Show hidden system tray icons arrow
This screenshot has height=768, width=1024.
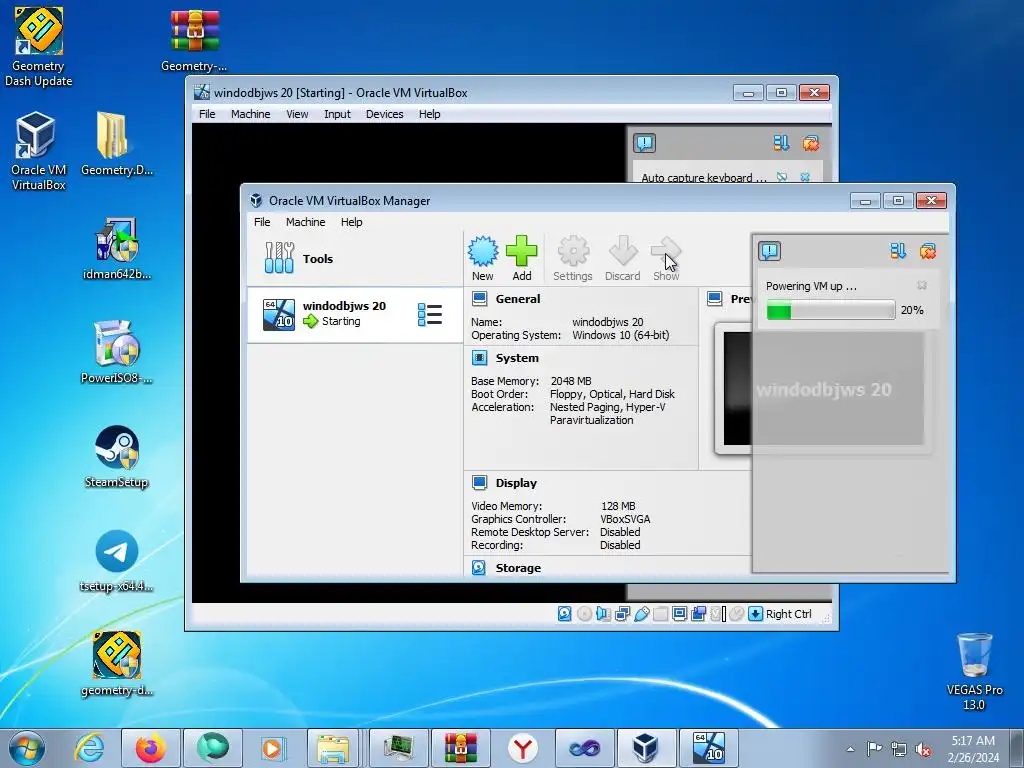(850, 749)
